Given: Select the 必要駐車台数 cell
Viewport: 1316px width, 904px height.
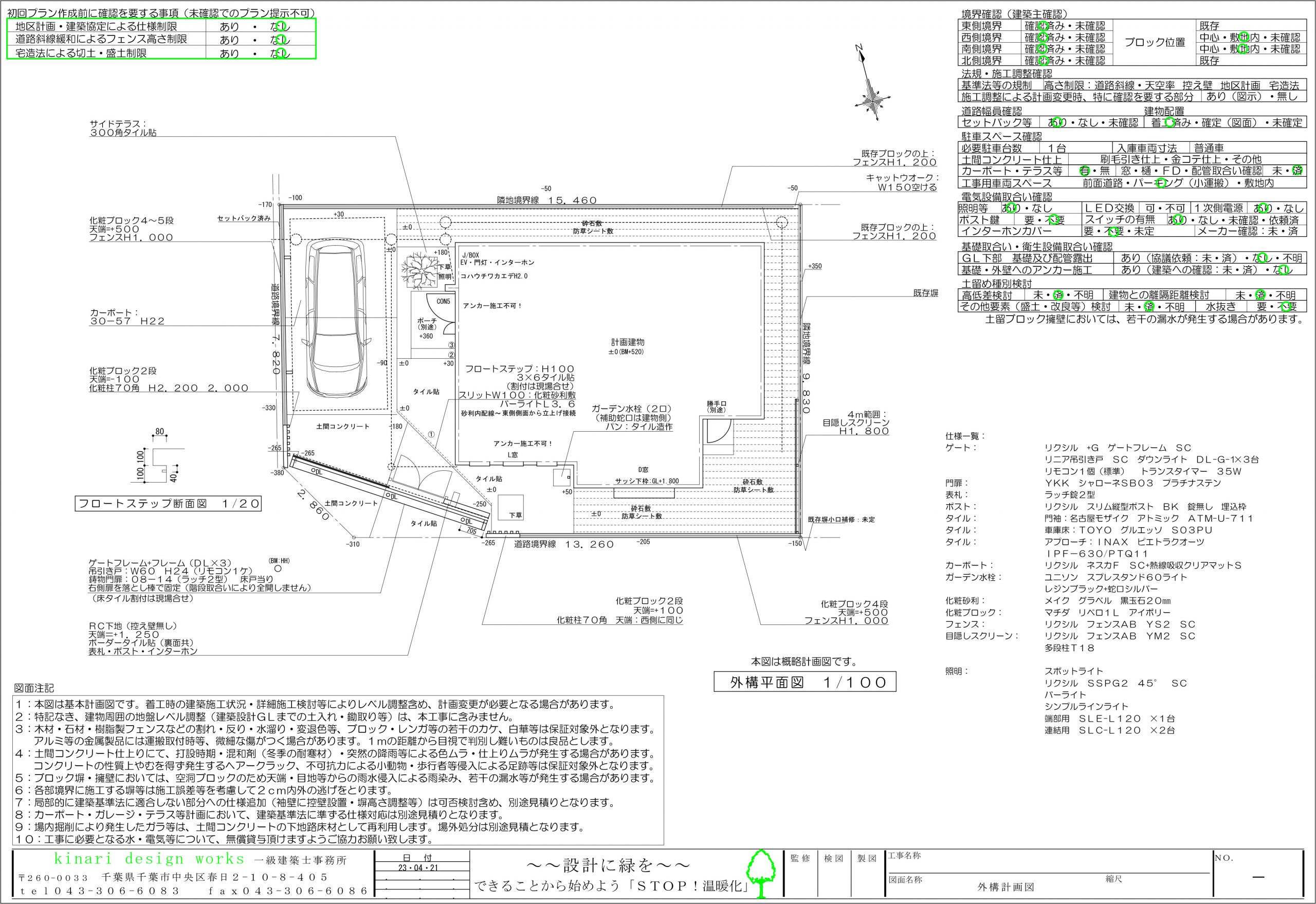Looking at the screenshot, I should [999, 148].
